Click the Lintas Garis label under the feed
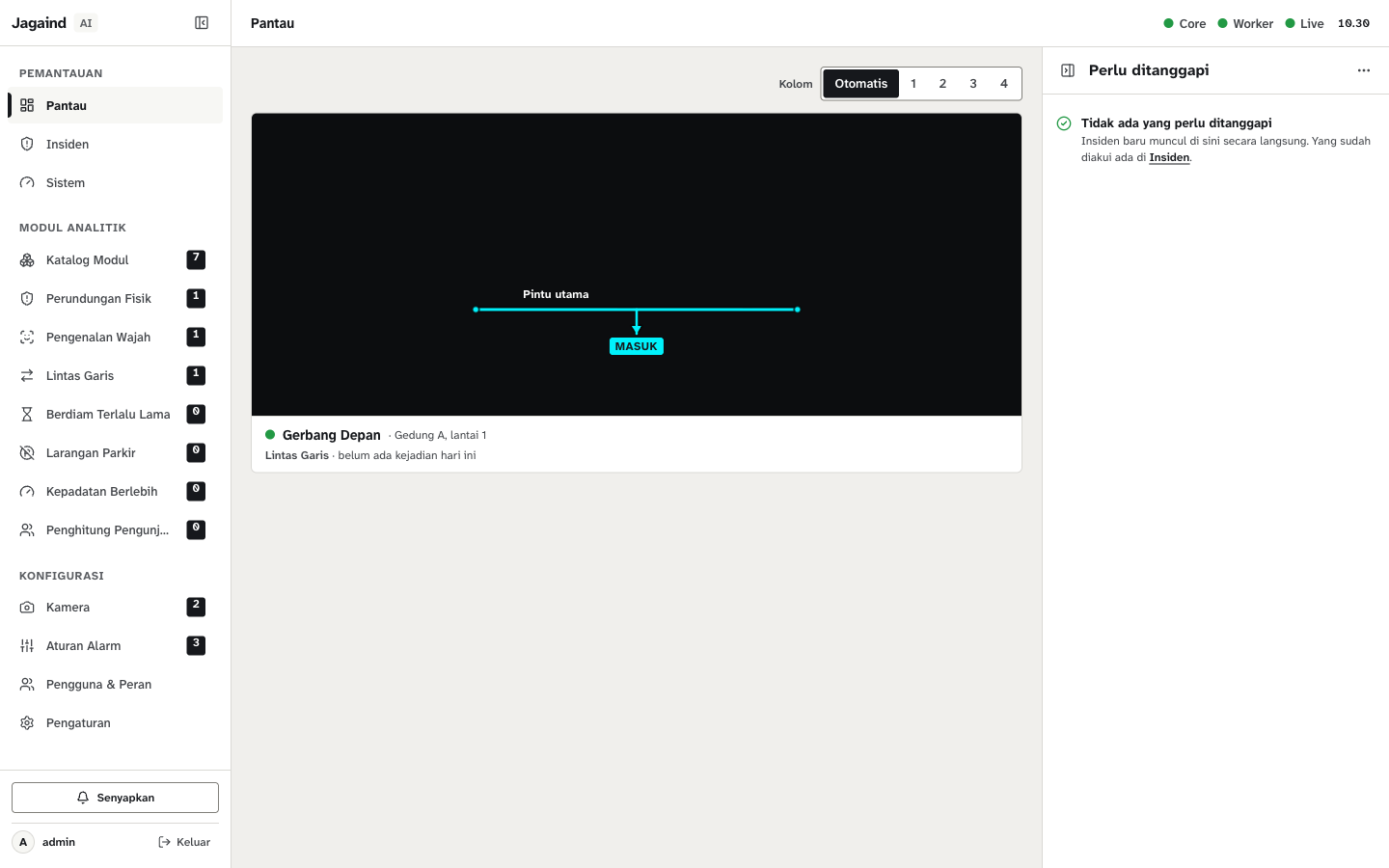 pos(297,455)
